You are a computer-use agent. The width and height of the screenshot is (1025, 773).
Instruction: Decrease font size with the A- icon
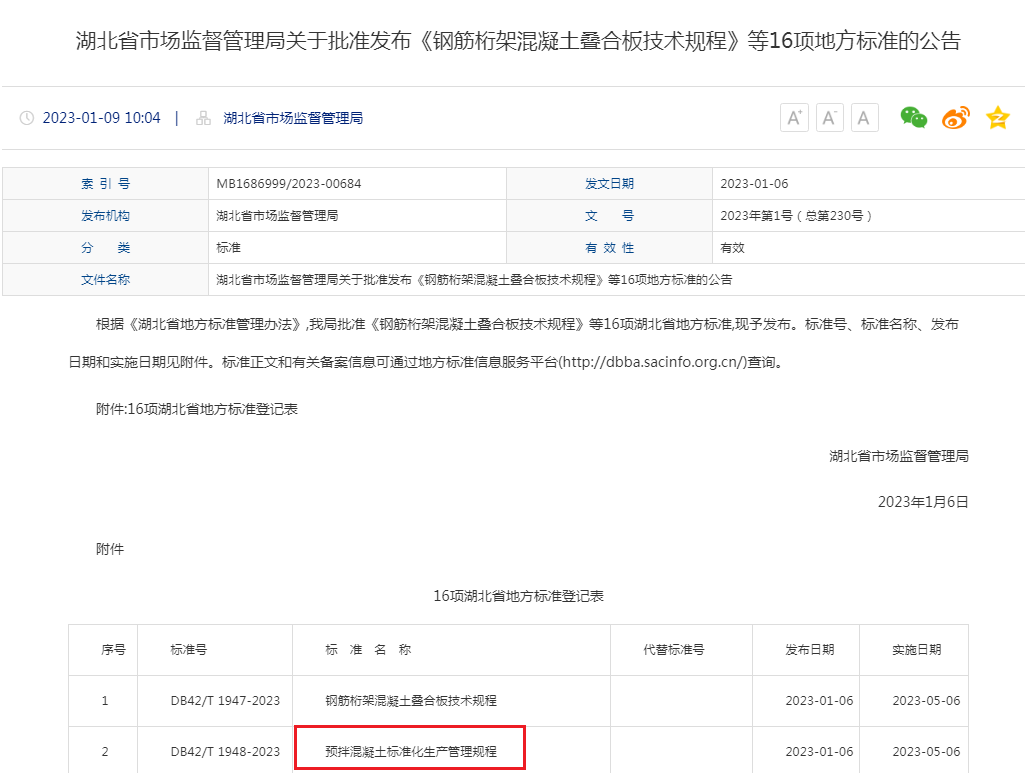[829, 117]
